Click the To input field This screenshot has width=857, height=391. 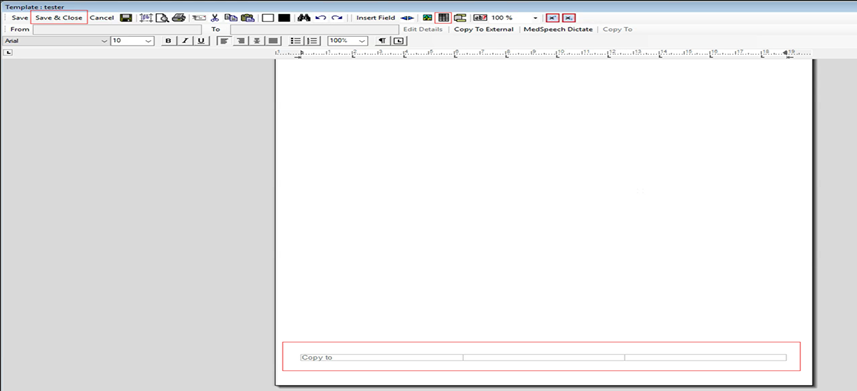pos(314,30)
